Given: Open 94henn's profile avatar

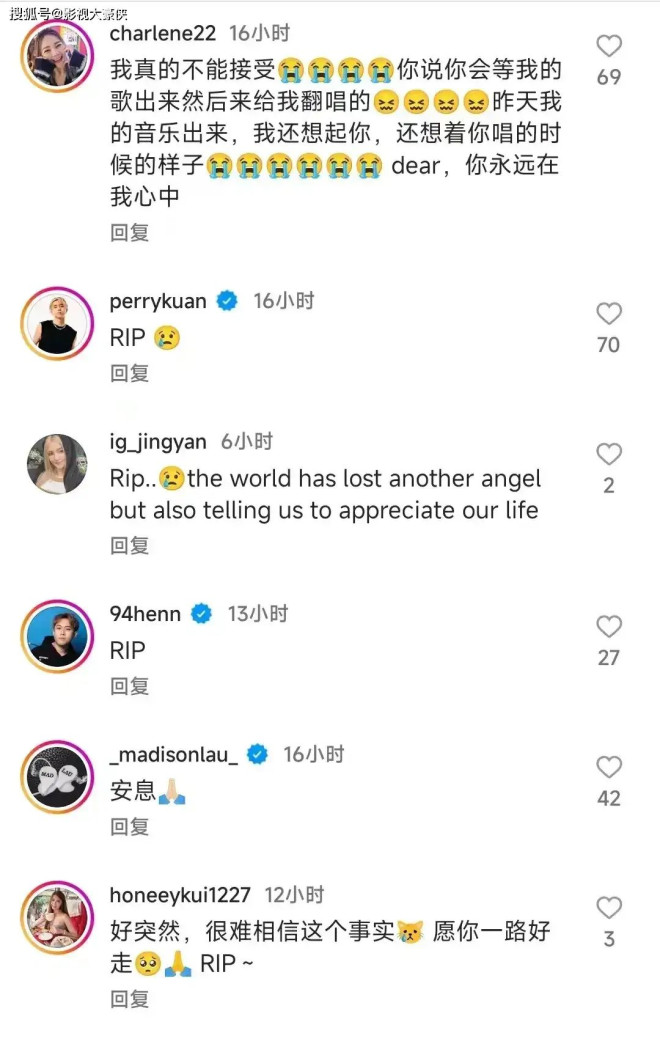Looking at the screenshot, I should [56, 636].
